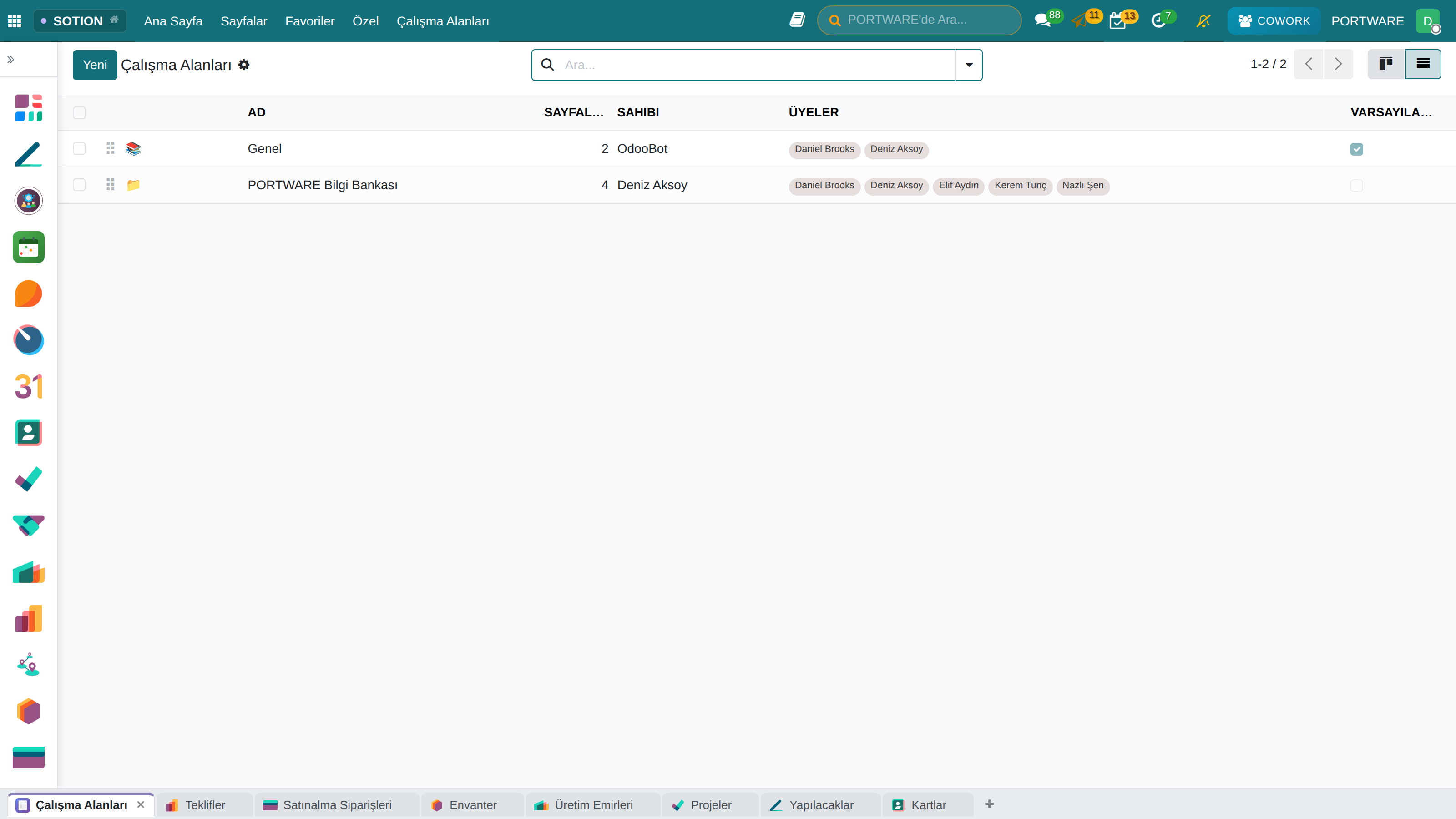
Task: Tick the select-all header checkbox
Action: [79, 112]
